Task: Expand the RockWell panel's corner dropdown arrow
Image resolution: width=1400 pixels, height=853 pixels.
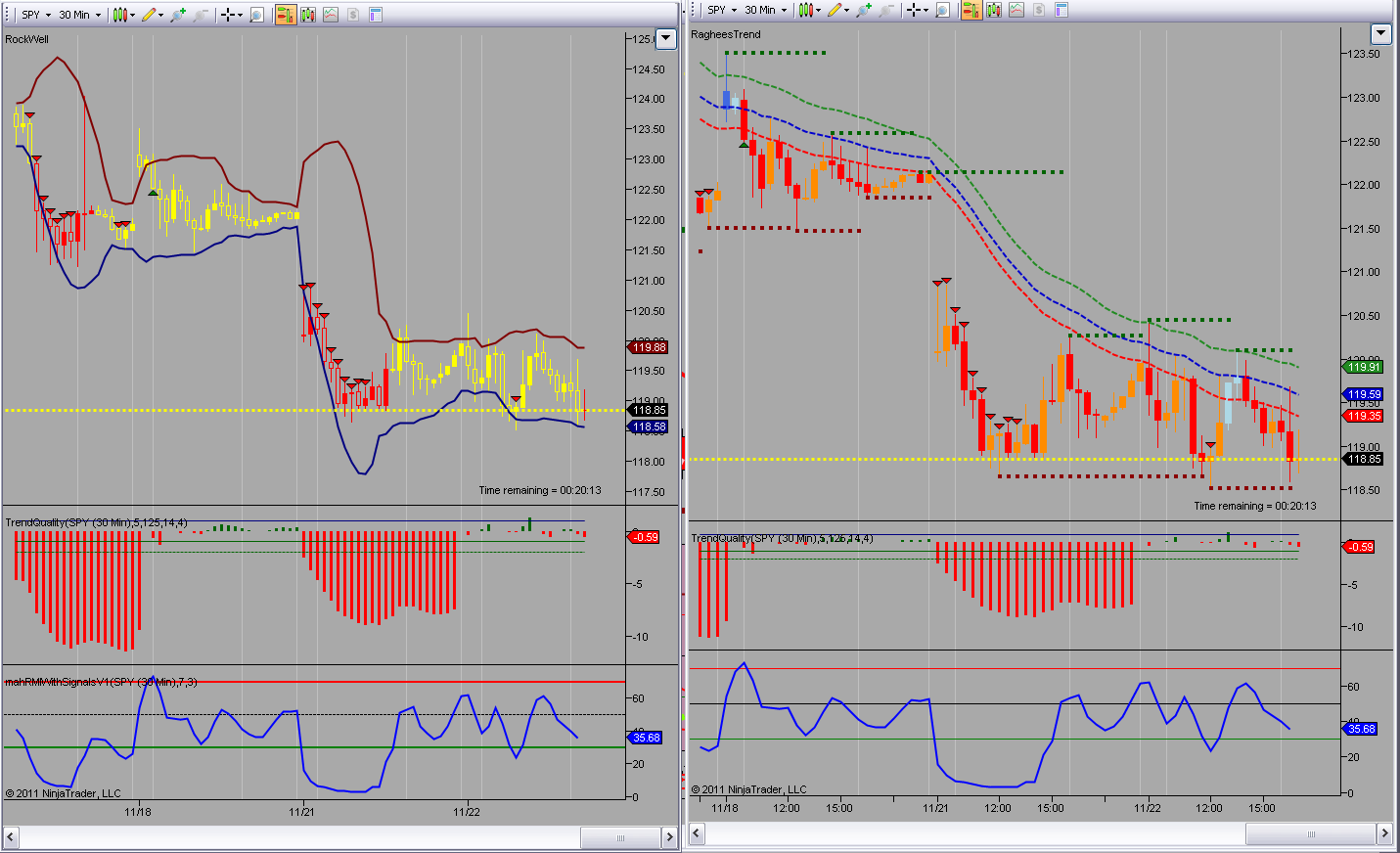Action: 666,39
